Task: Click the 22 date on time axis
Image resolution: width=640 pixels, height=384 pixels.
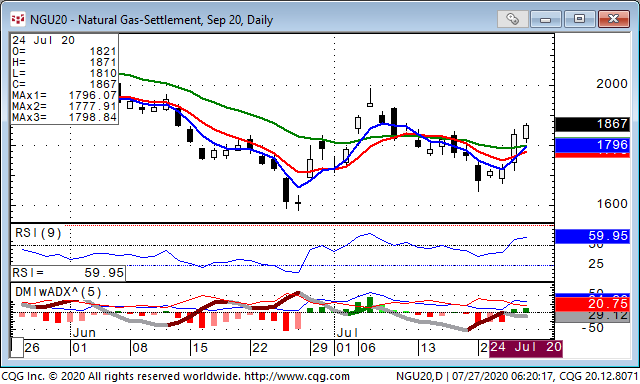Action: tap(260, 348)
